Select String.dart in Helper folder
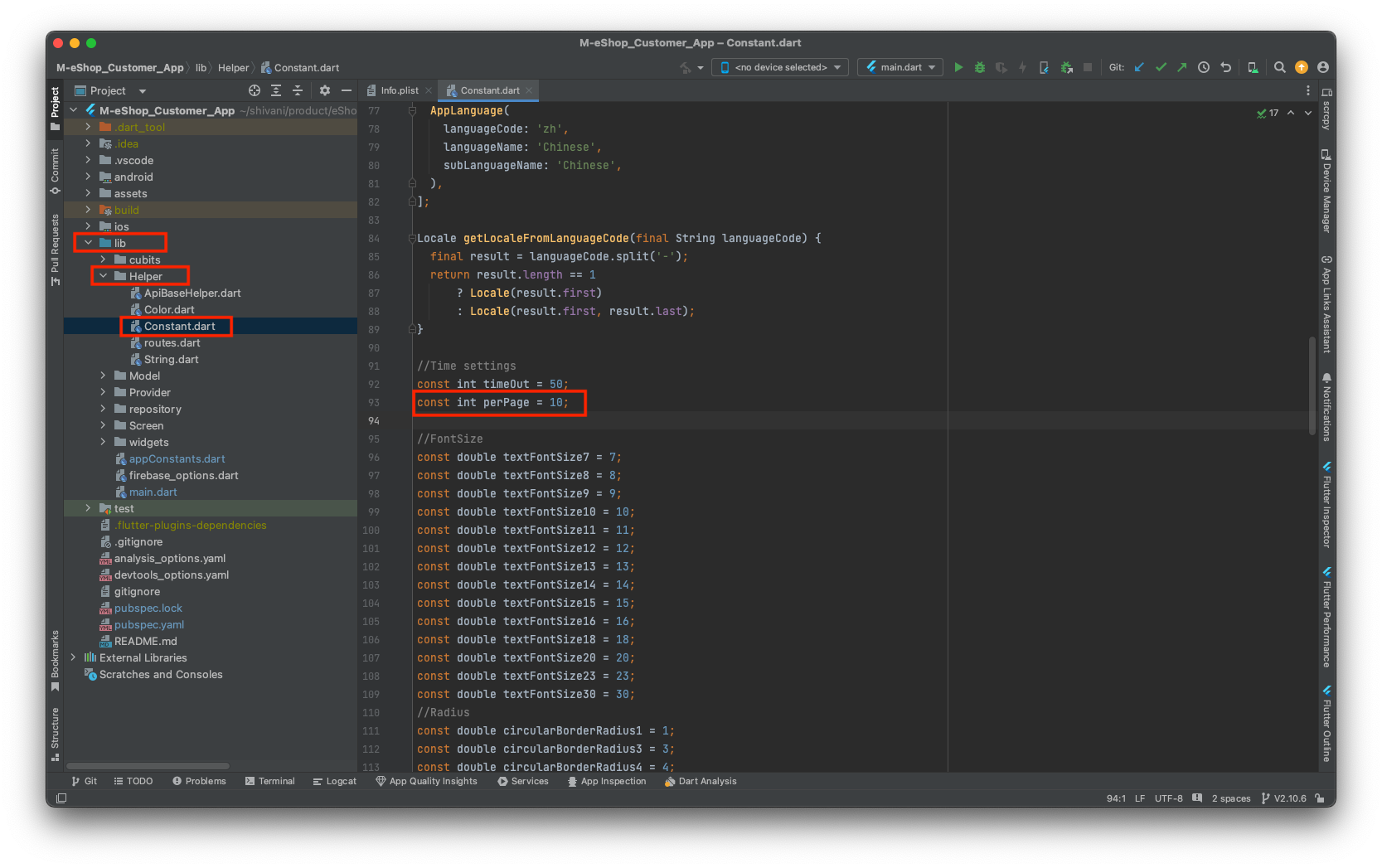The image size is (1382, 868). [171, 359]
